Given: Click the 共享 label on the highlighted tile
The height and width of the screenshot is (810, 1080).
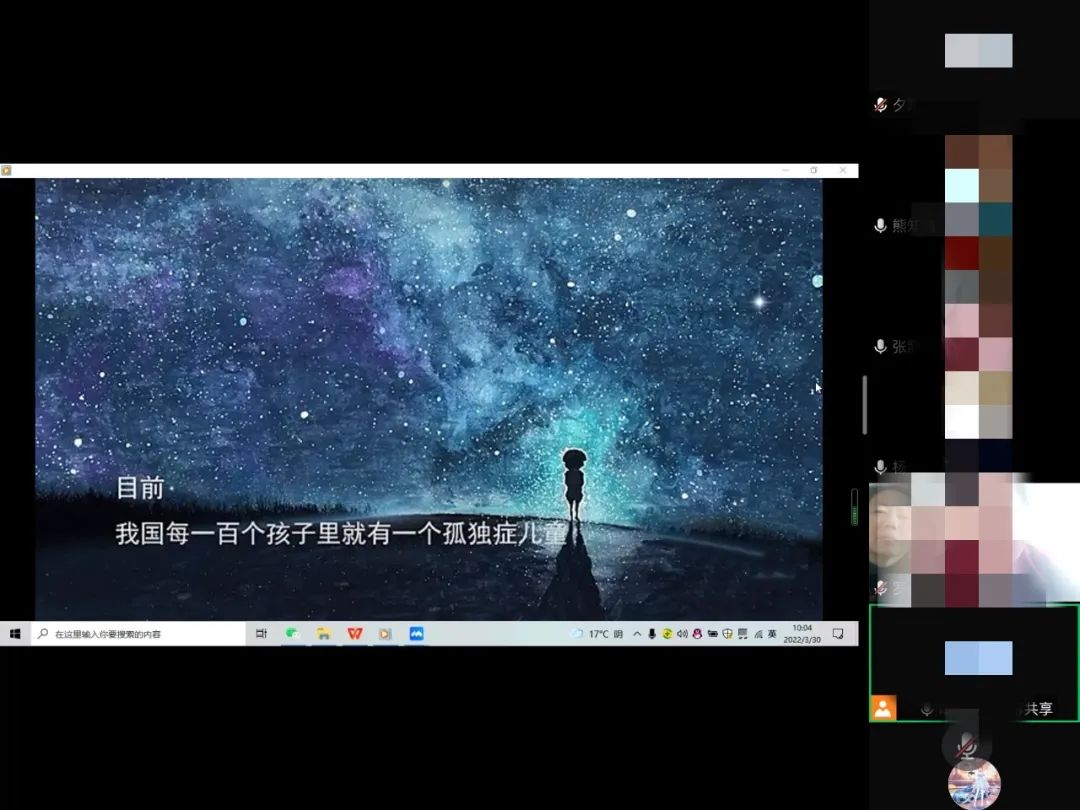Looking at the screenshot, I should [x=1039, y=709].
